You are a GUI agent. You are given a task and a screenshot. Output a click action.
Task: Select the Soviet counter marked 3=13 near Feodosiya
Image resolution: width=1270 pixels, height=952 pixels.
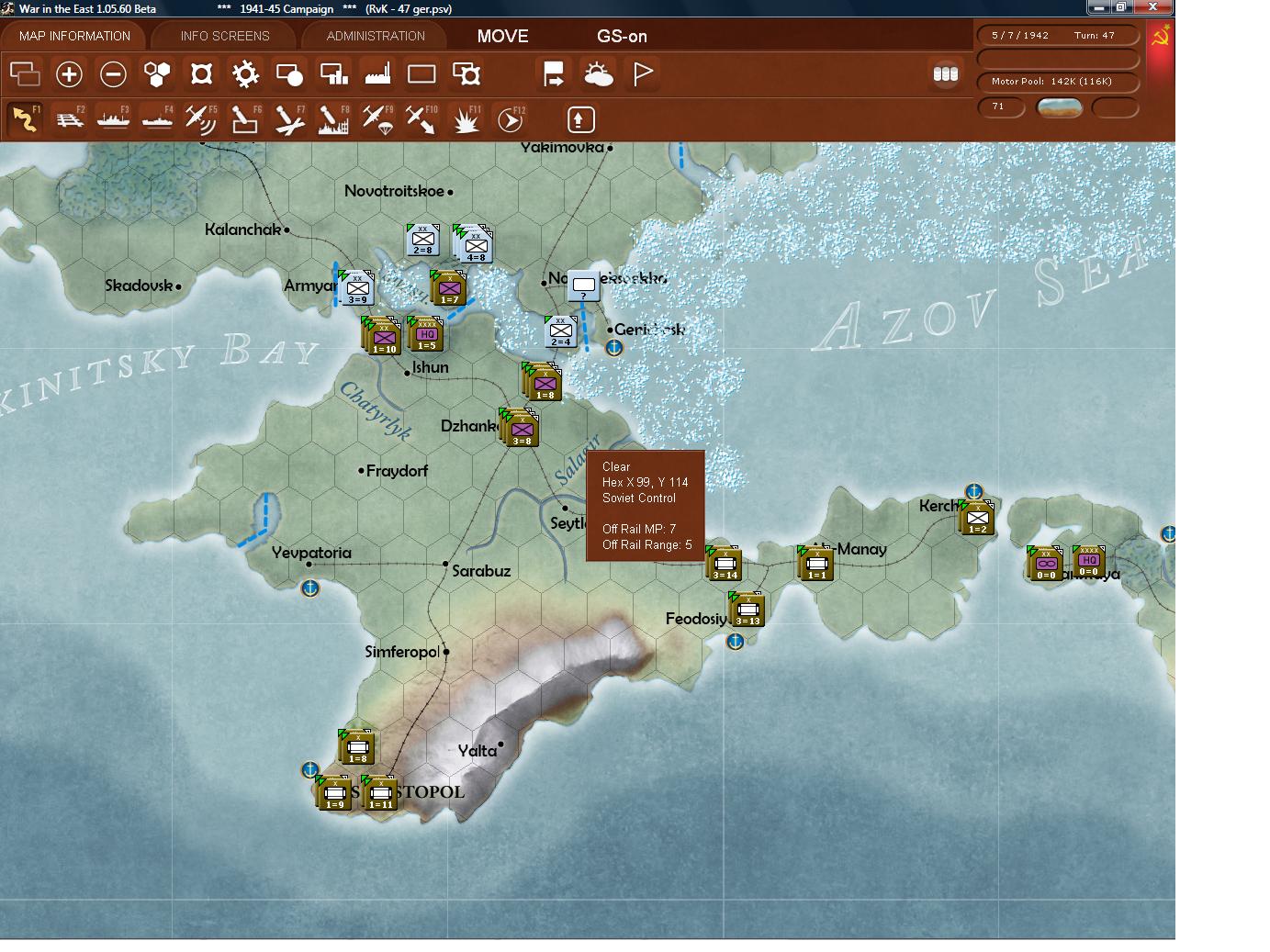tap(747, 610)
